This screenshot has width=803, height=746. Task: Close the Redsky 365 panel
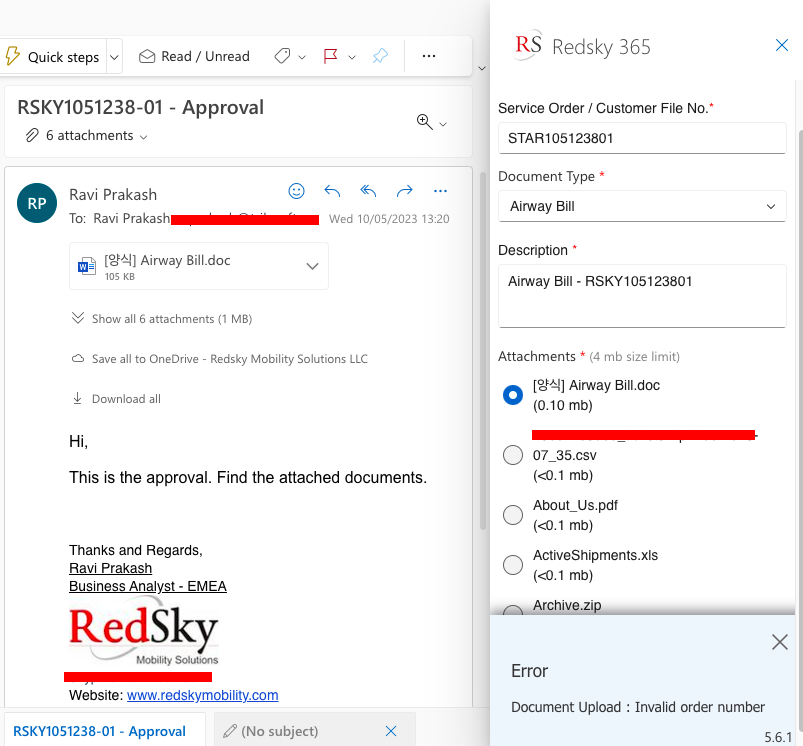781,45
